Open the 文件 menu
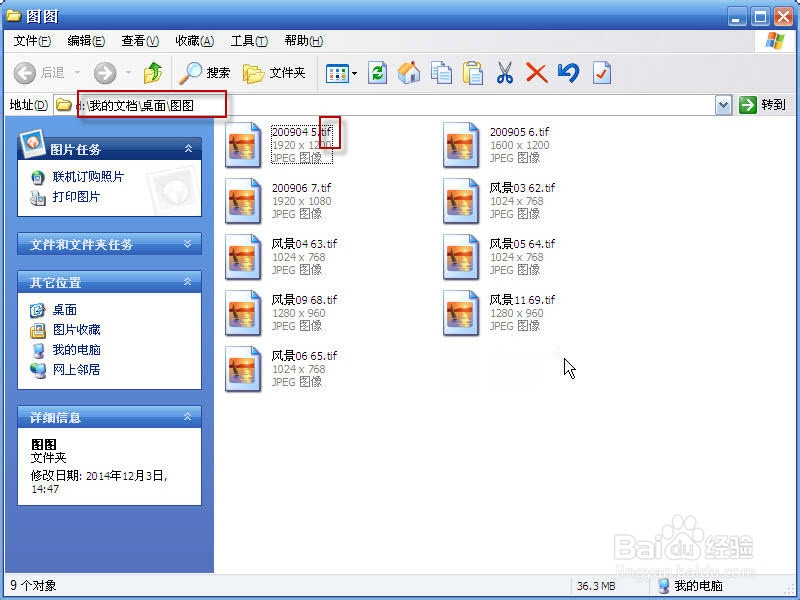 (32, 41)
